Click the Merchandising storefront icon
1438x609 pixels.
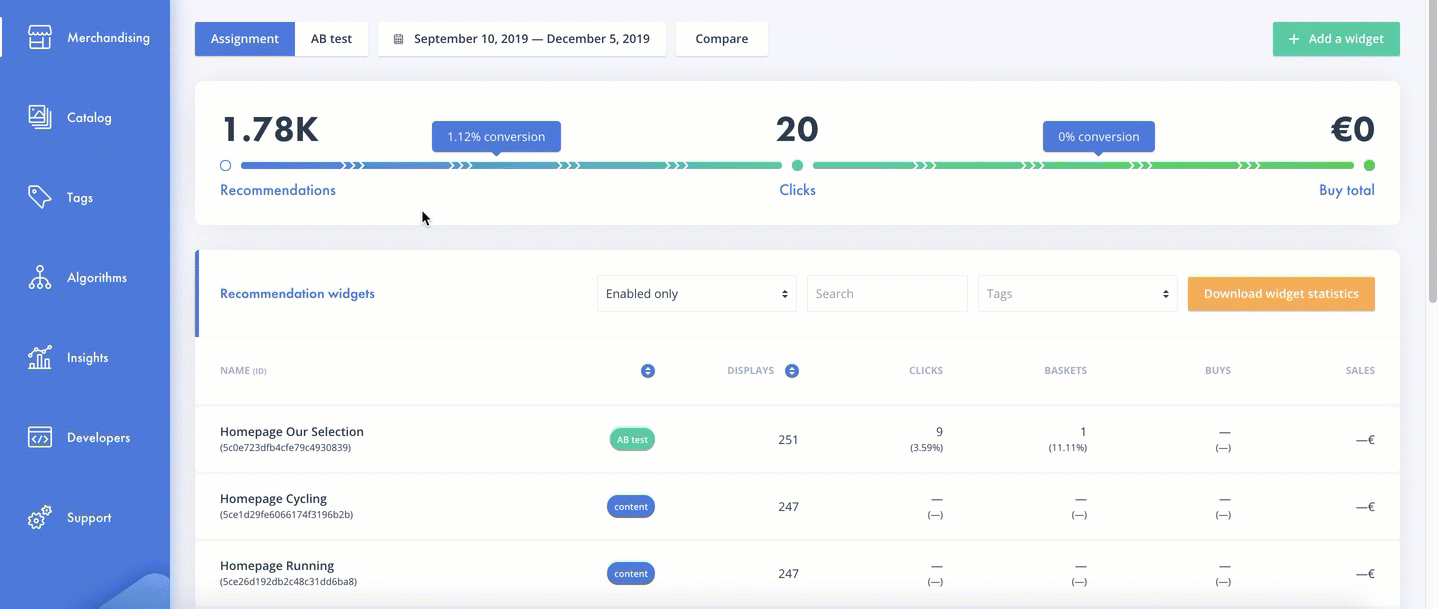40,38
